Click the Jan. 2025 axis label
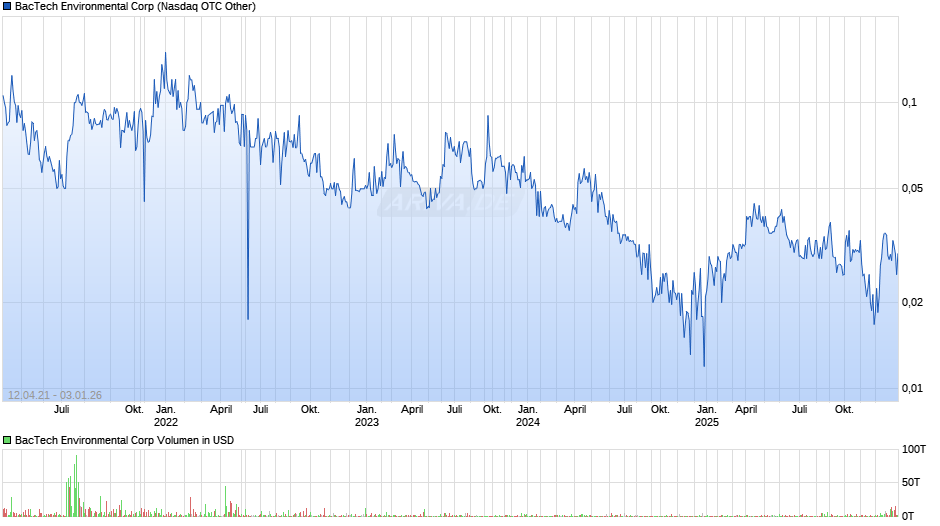Image resolution: width=940 pixels, height=526 pixels. [707, 416]
